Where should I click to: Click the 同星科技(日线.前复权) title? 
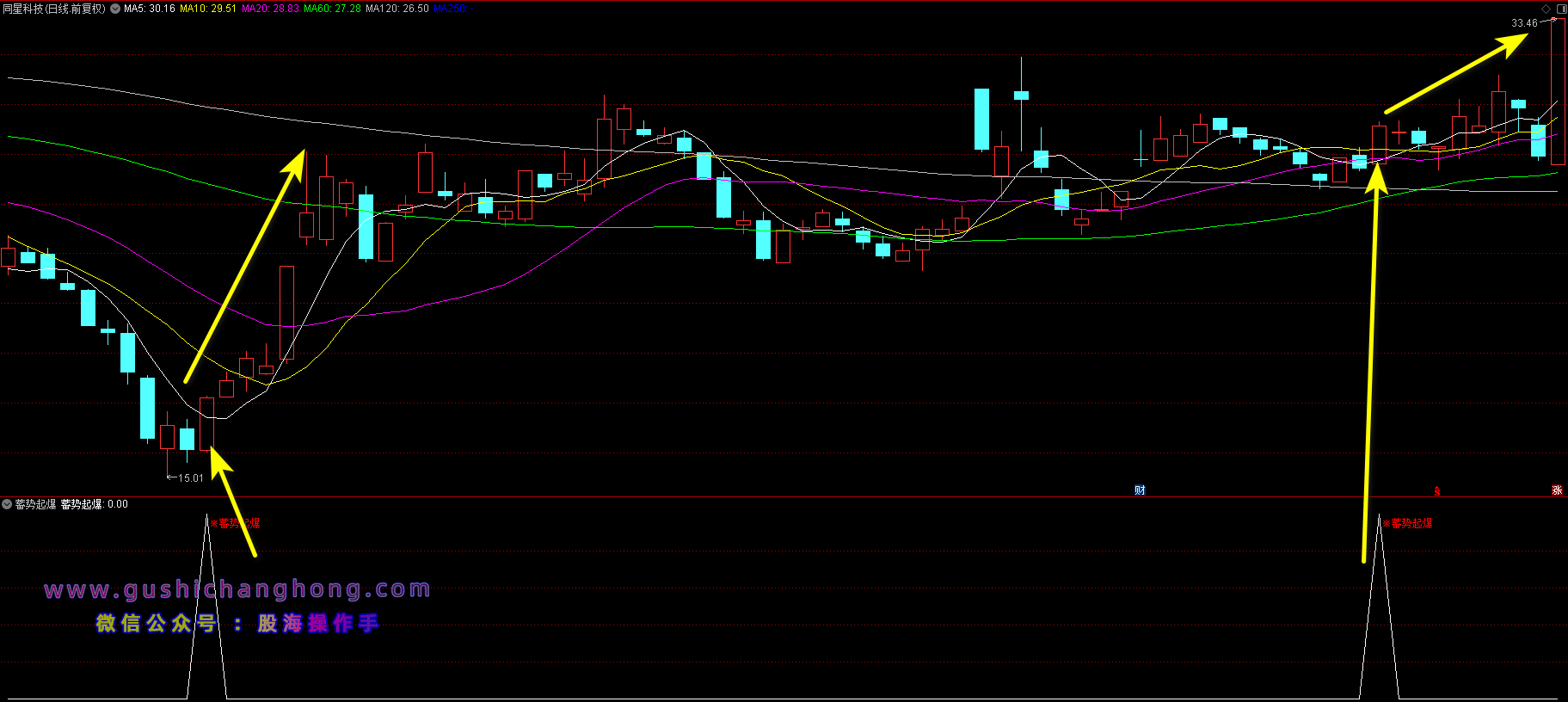point(54,9)
